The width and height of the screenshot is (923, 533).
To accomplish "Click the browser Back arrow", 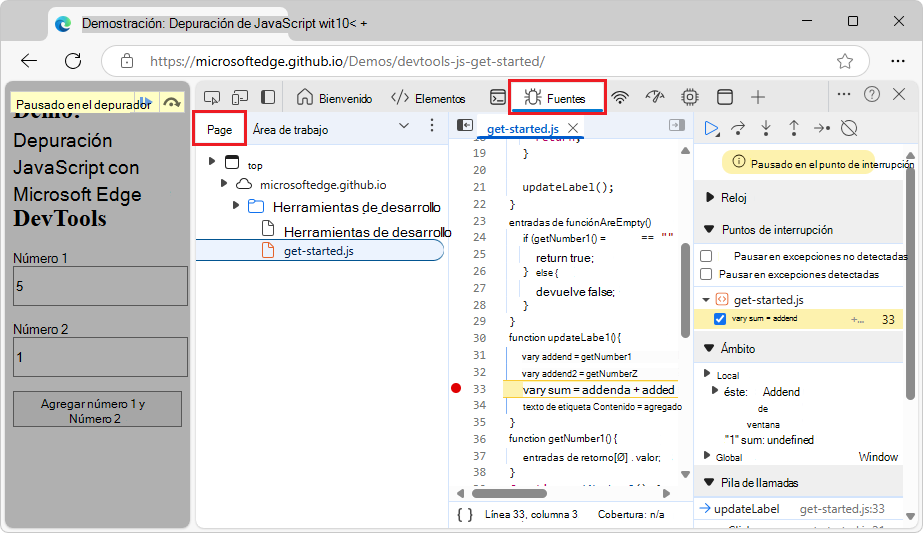I will pos(29,61).
